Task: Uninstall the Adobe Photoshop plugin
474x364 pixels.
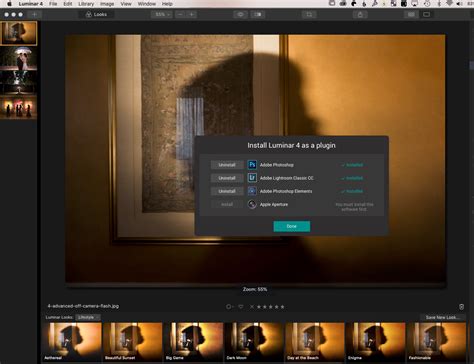Action: (227, 165)
